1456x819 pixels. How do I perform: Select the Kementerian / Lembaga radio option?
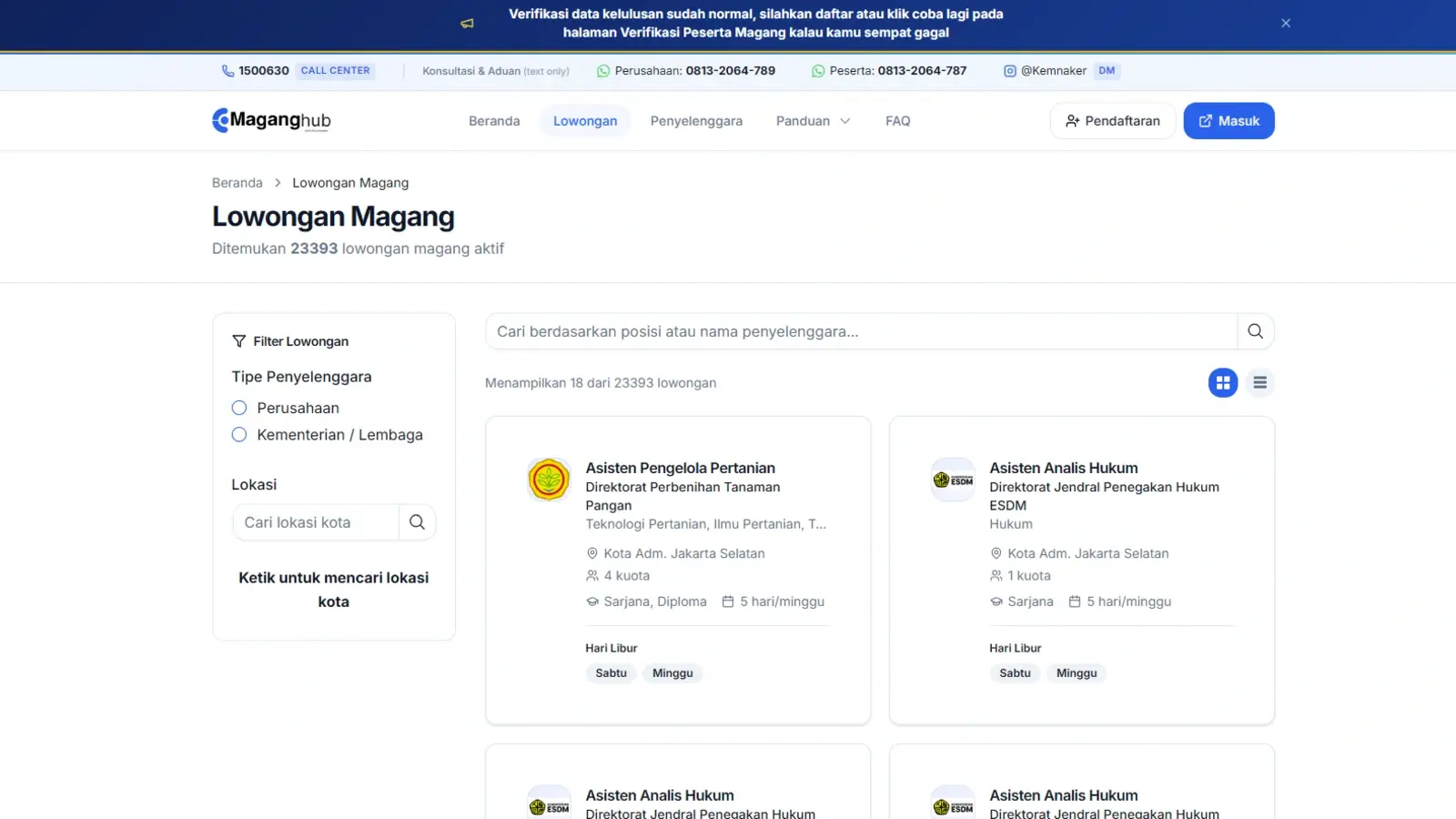239,435
